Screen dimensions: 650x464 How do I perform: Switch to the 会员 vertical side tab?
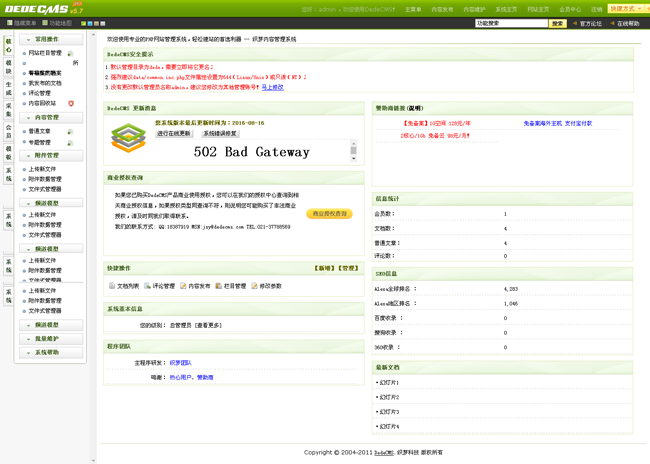(x=9, y=131)
